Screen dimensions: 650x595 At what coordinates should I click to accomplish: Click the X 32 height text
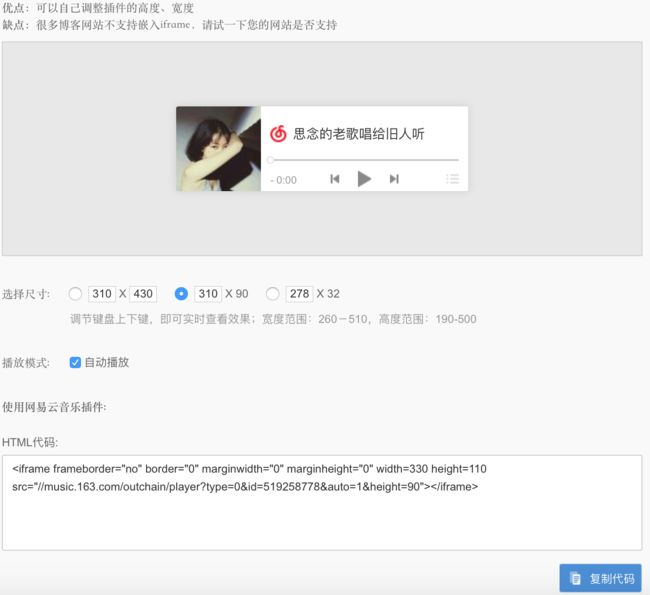click(x=328, y=294)
